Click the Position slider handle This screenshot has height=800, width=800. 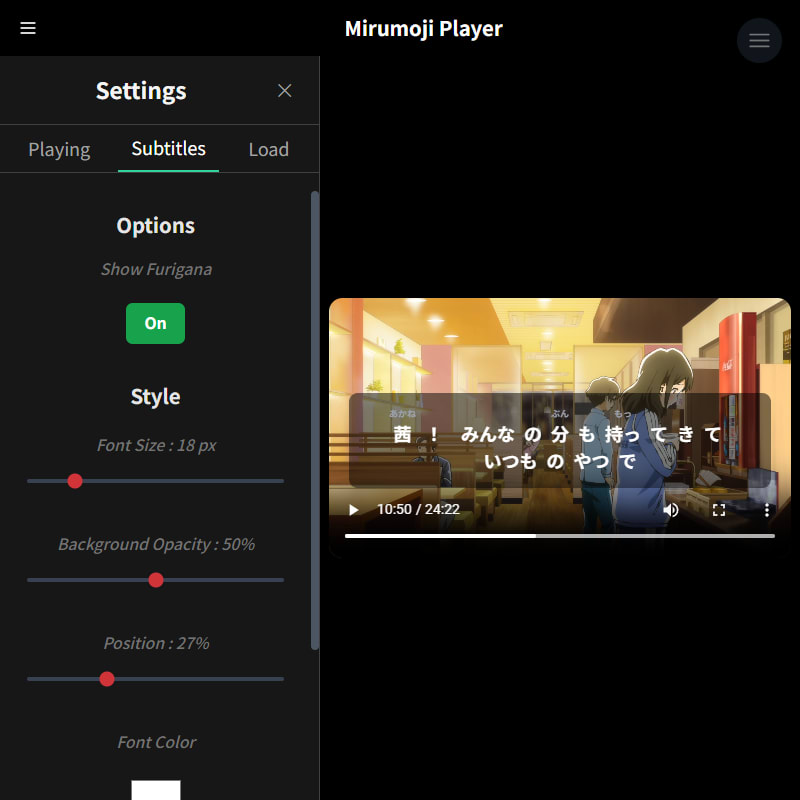(107, 679)
